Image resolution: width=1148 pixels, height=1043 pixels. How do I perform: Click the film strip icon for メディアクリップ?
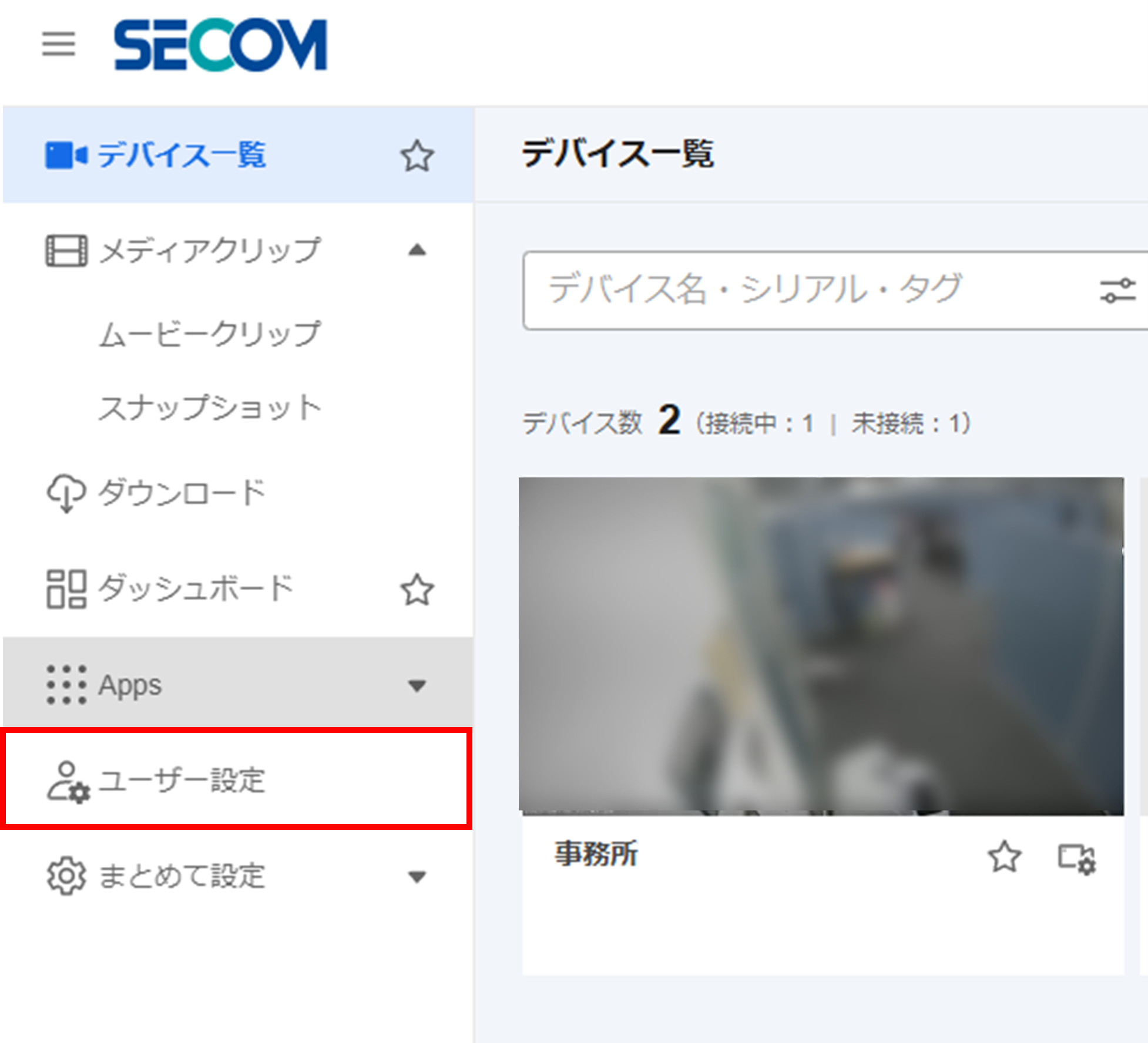pos(66,251)
